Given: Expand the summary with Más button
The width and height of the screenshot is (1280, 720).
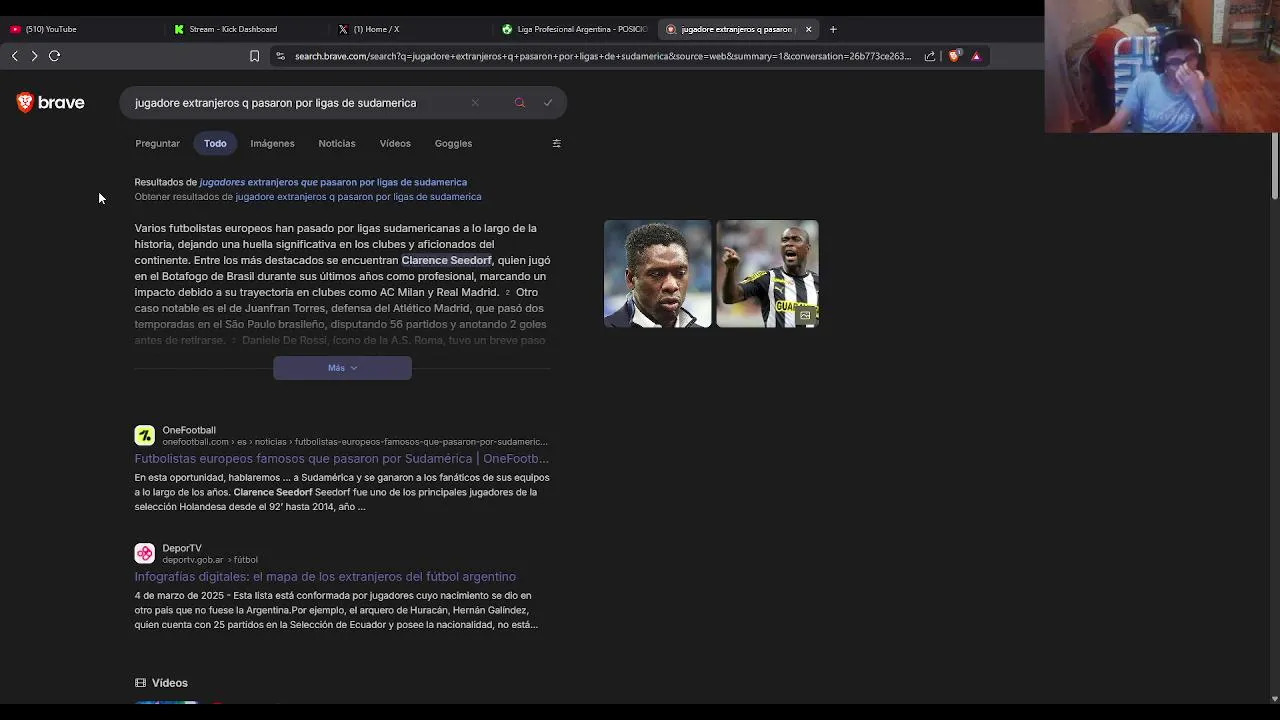Looking at the screenshot, I should pyautogui.click(x=342, y=368).
